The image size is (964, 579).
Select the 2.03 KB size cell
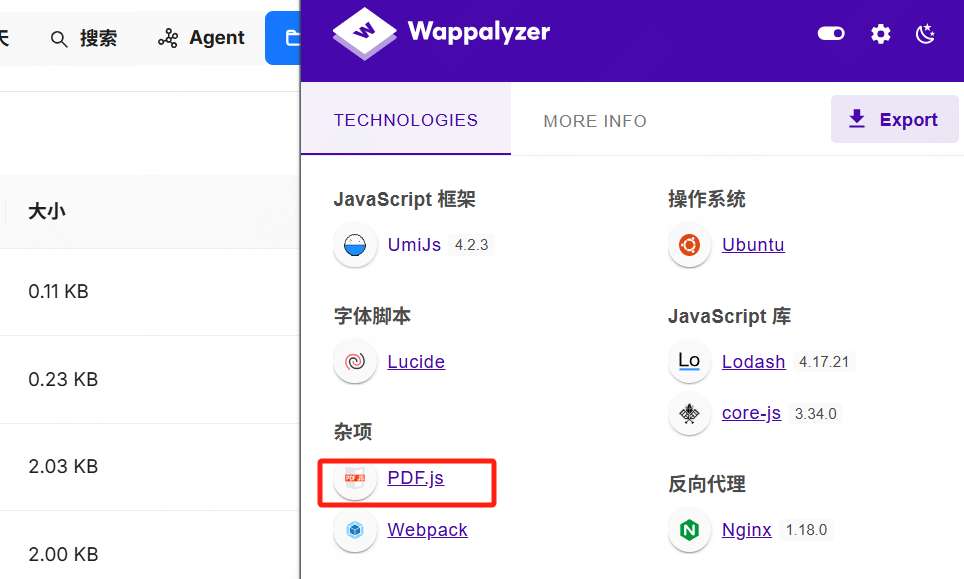63,467
